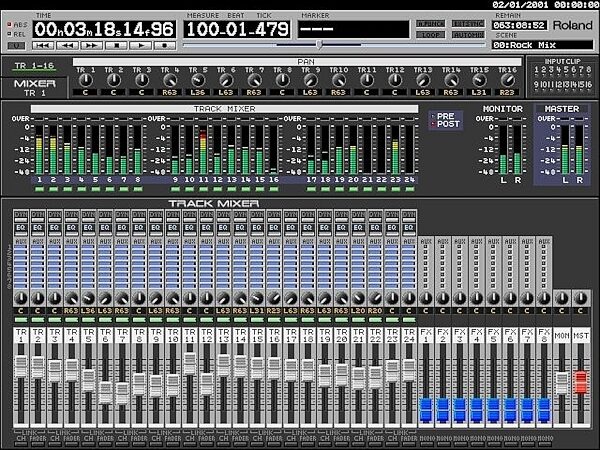Screen dimensions: 600x450
Task: Toggle green status button under meter 1
Action: (x=39, y=189)
